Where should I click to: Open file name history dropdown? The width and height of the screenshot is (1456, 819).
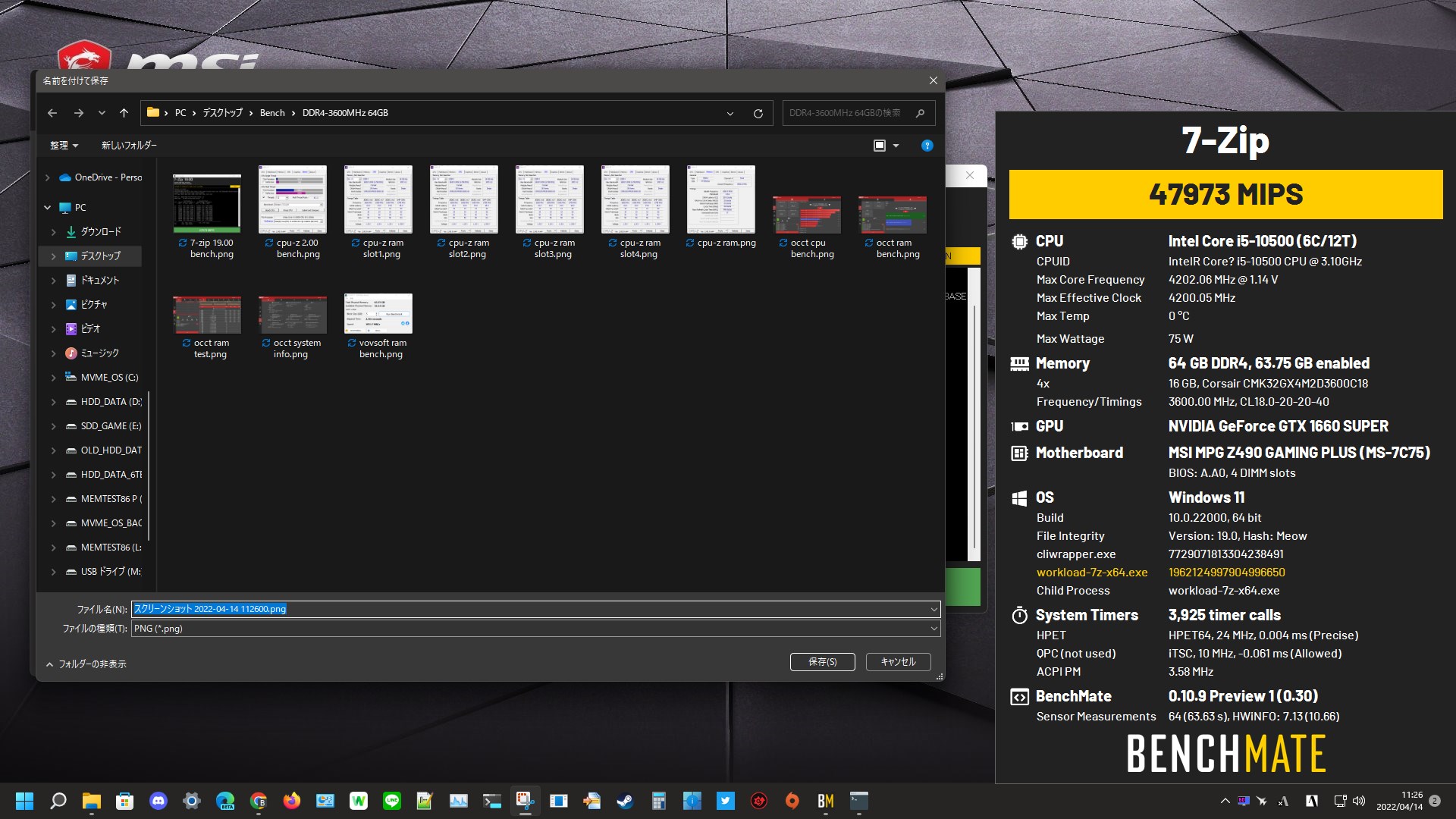934,609
